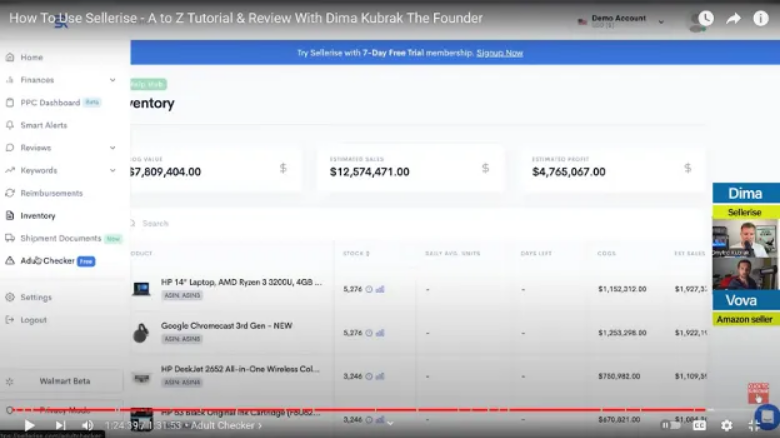Click the Keywords trend-arrow icon
The width and height of the screenshot is (780, 438).
pyautogui.click(x=10, y=170)
